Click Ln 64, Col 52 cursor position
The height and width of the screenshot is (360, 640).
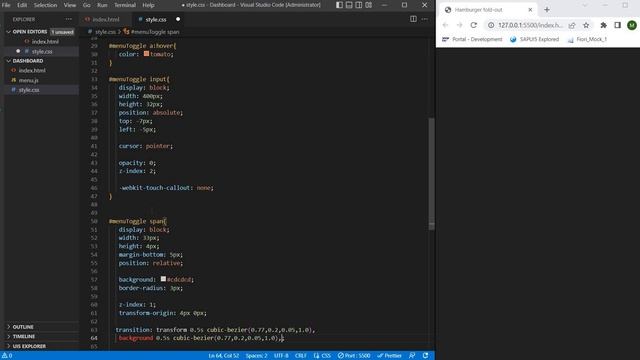click(x=224, y=356)
